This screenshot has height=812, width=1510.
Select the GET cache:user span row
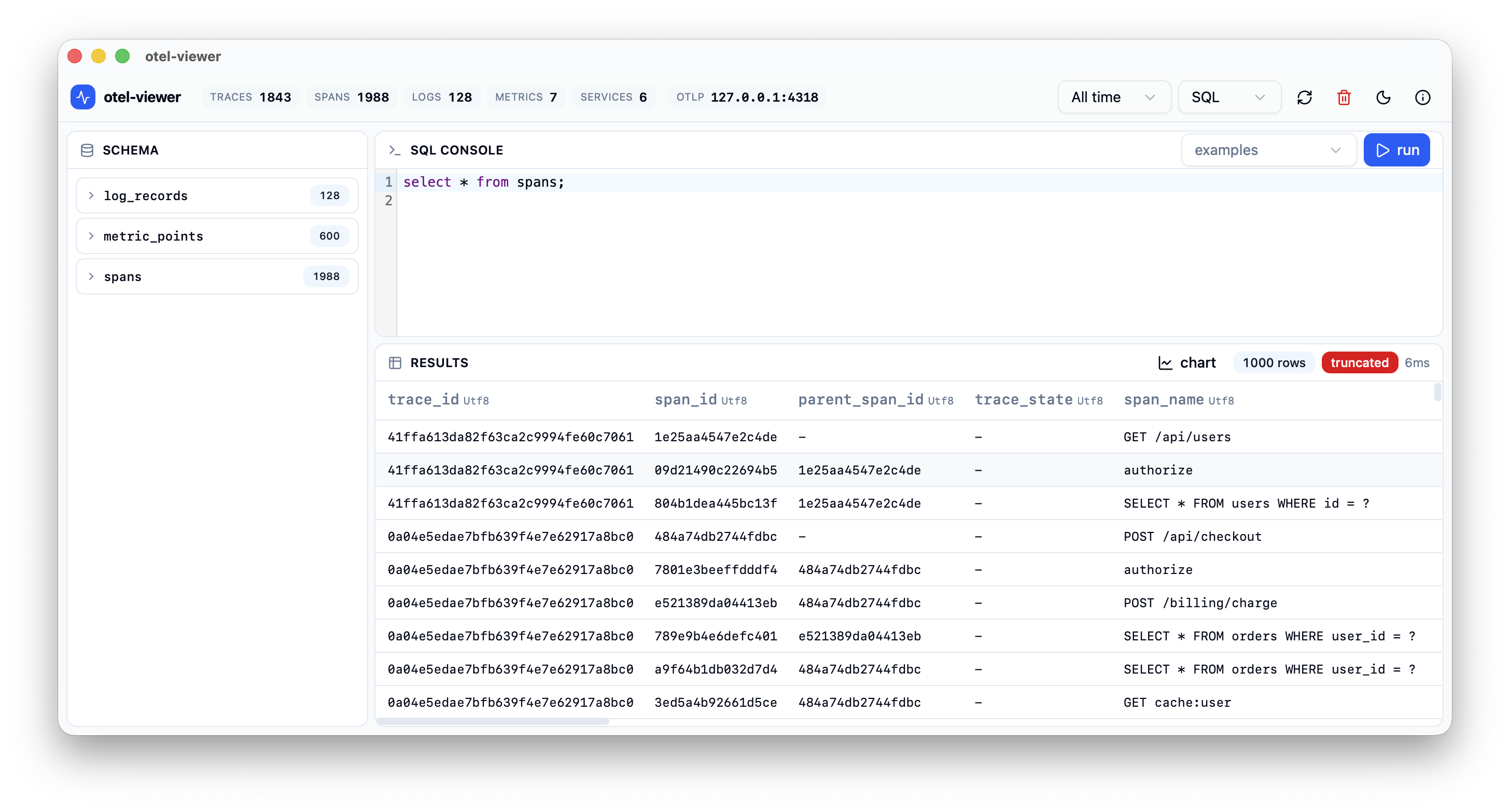point(908,703)
